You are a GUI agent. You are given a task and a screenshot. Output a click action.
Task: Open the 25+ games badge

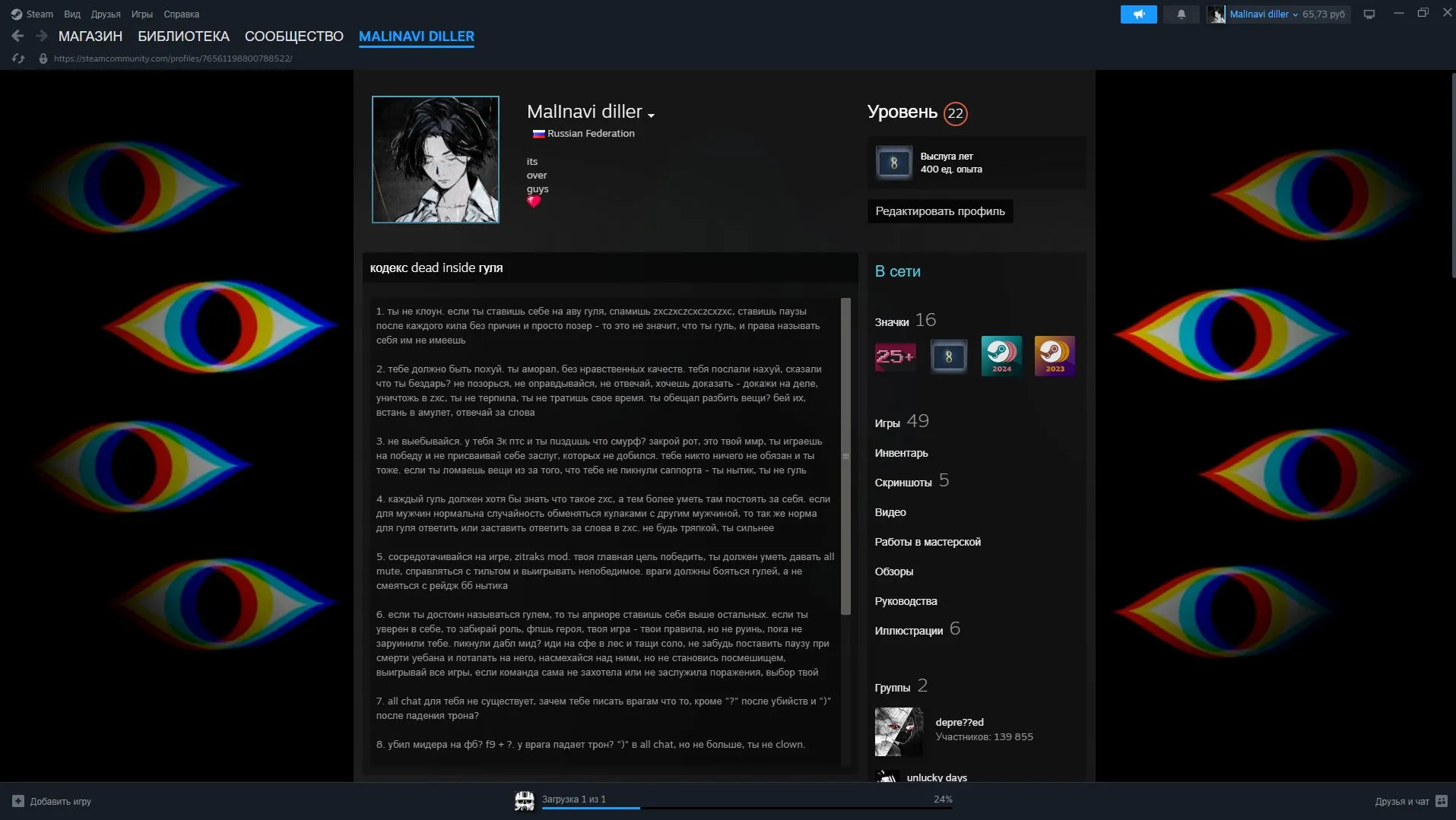click(895, 356)
